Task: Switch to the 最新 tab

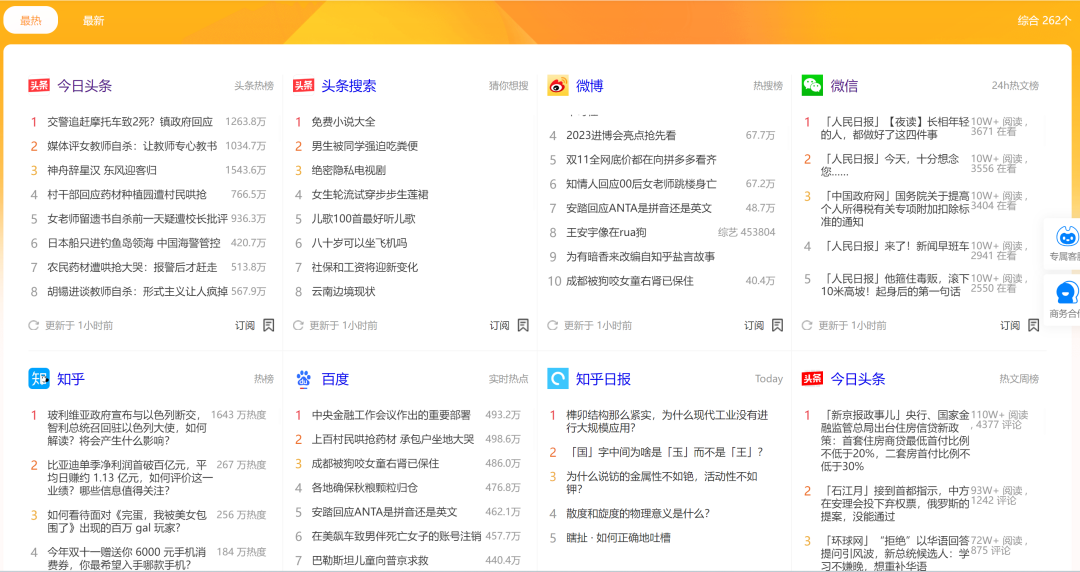Action: (x=94, y=21)
